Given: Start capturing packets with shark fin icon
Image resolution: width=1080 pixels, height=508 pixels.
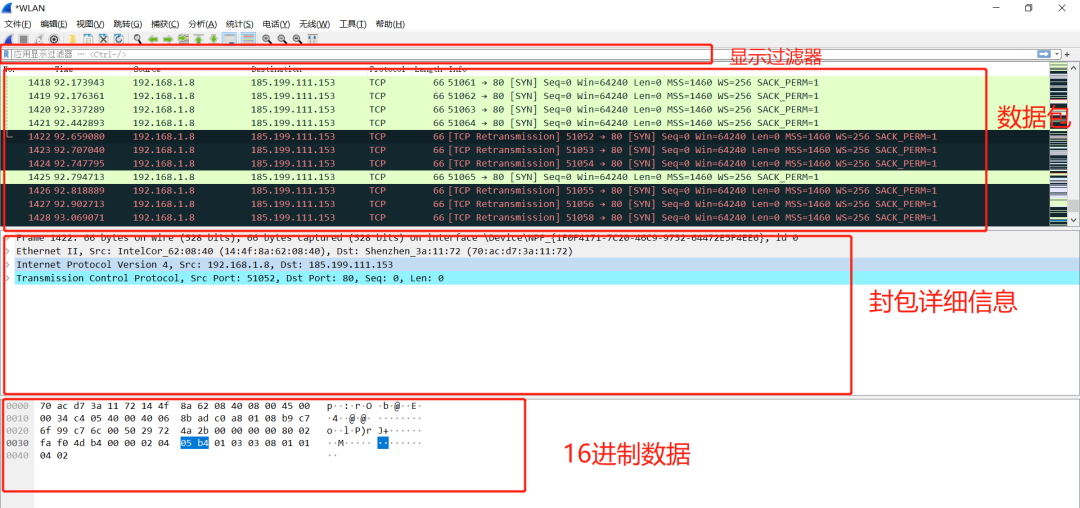Looking at the screenshot, I should point(8,39).
